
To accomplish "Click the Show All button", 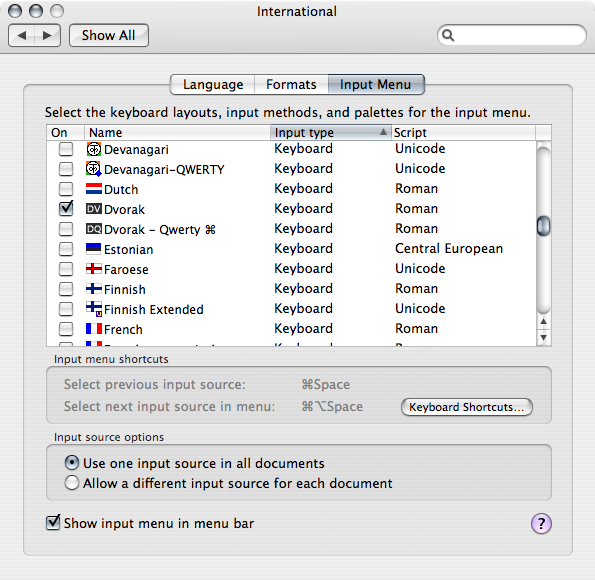I will point(109,35).
